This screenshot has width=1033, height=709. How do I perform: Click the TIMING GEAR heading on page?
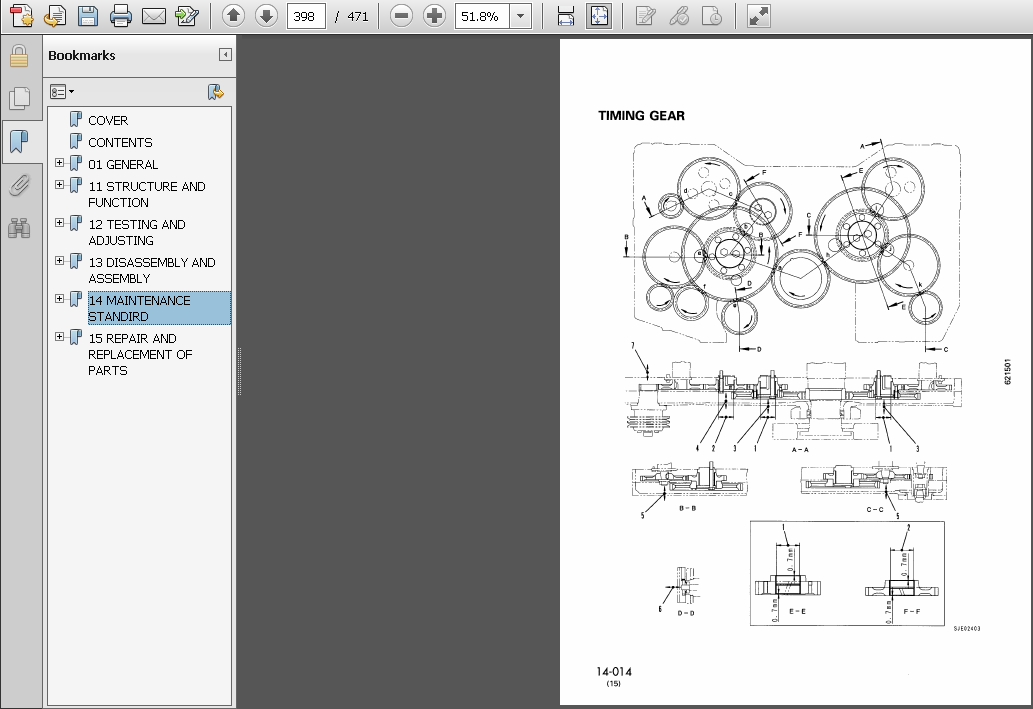coord(641,115)
